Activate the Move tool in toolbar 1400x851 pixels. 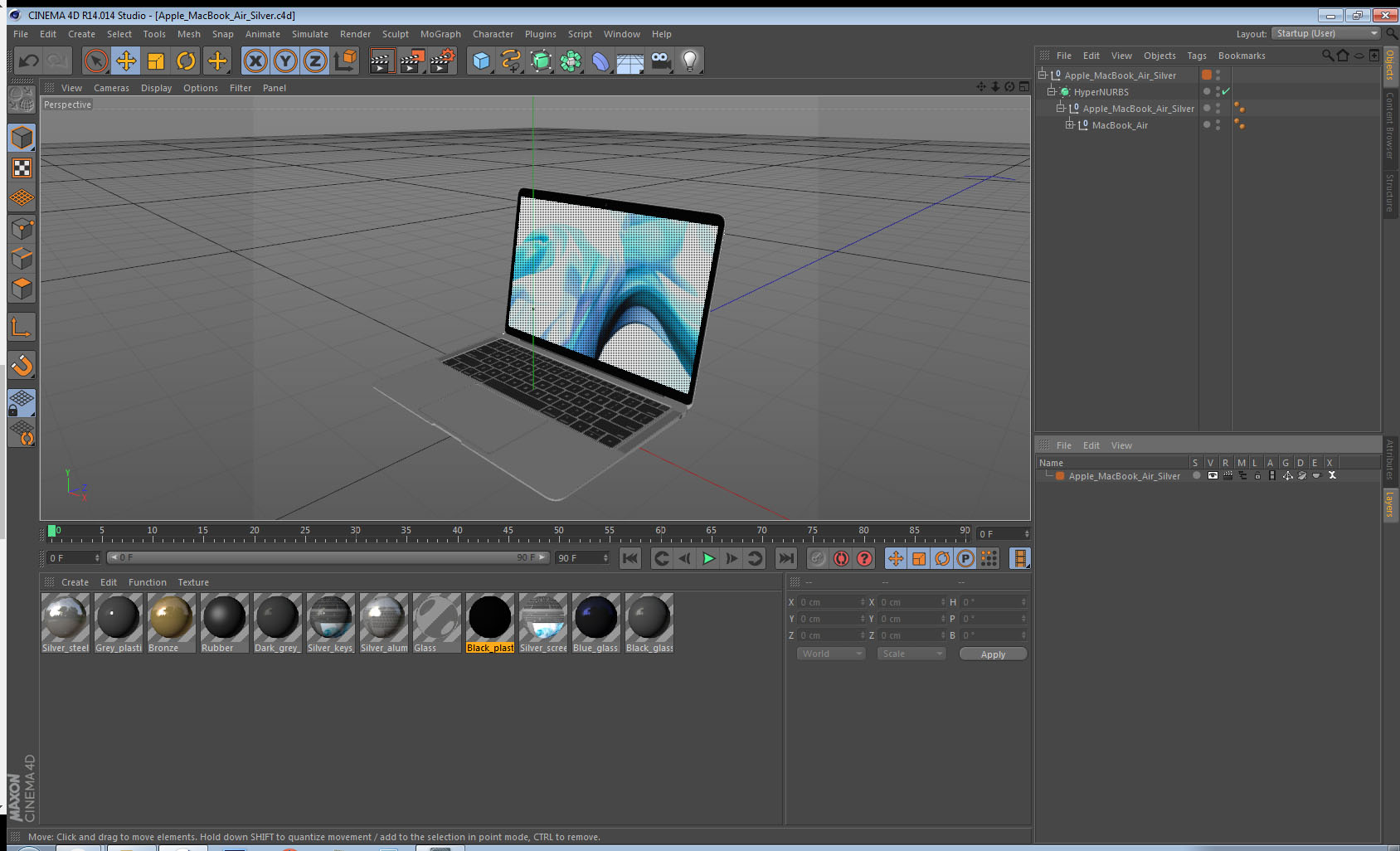[x=126, y=61]
